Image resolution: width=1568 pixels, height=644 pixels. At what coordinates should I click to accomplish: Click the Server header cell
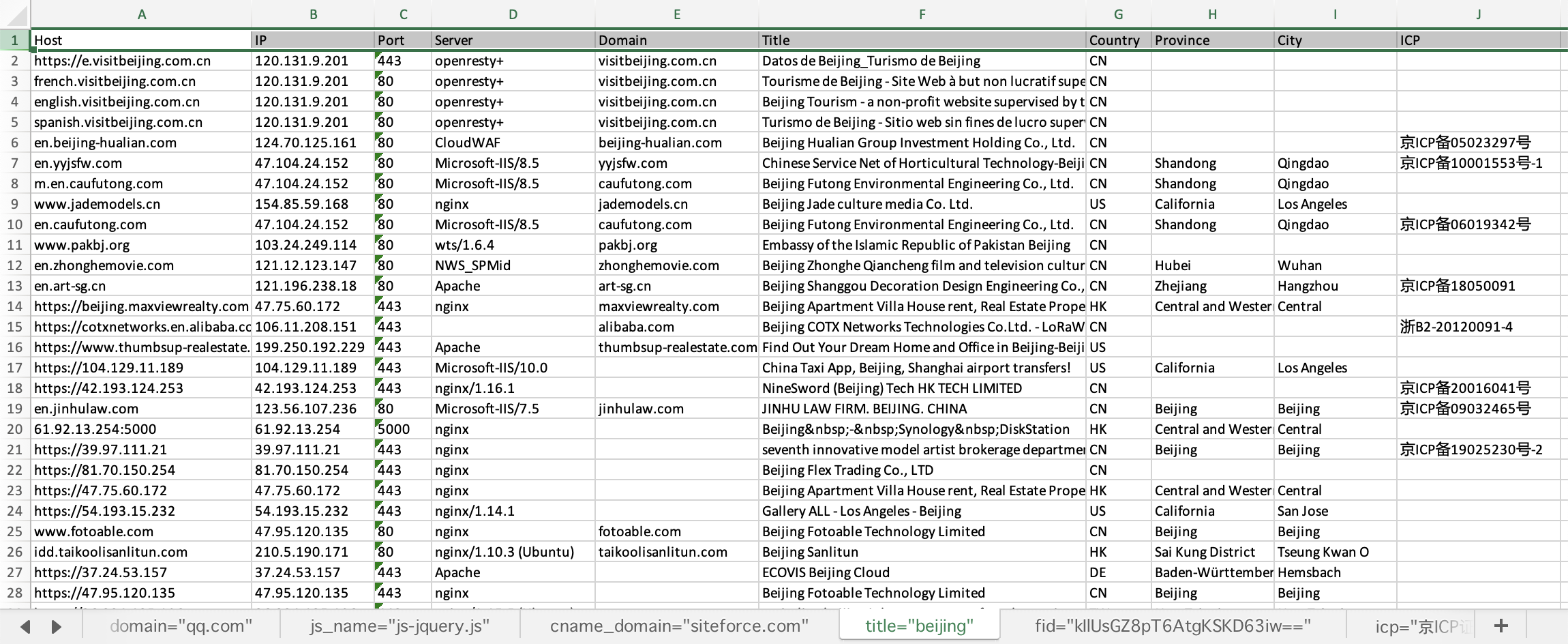point(513,40)
